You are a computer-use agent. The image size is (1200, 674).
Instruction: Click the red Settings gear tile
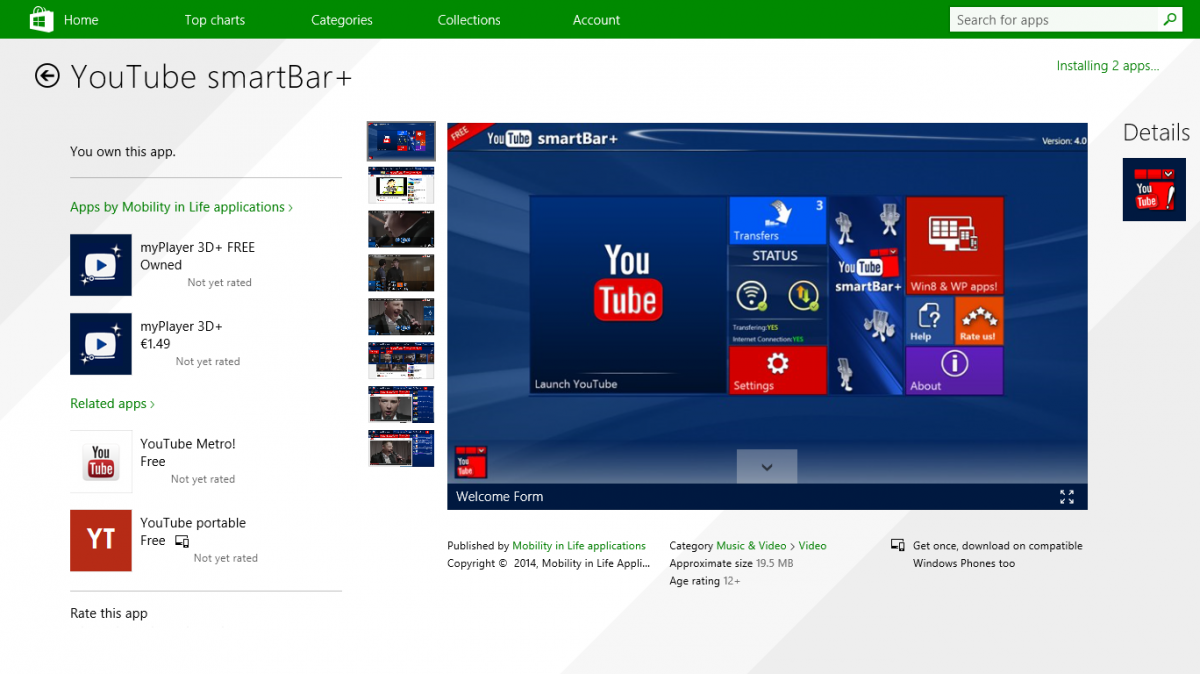point(778,370)
